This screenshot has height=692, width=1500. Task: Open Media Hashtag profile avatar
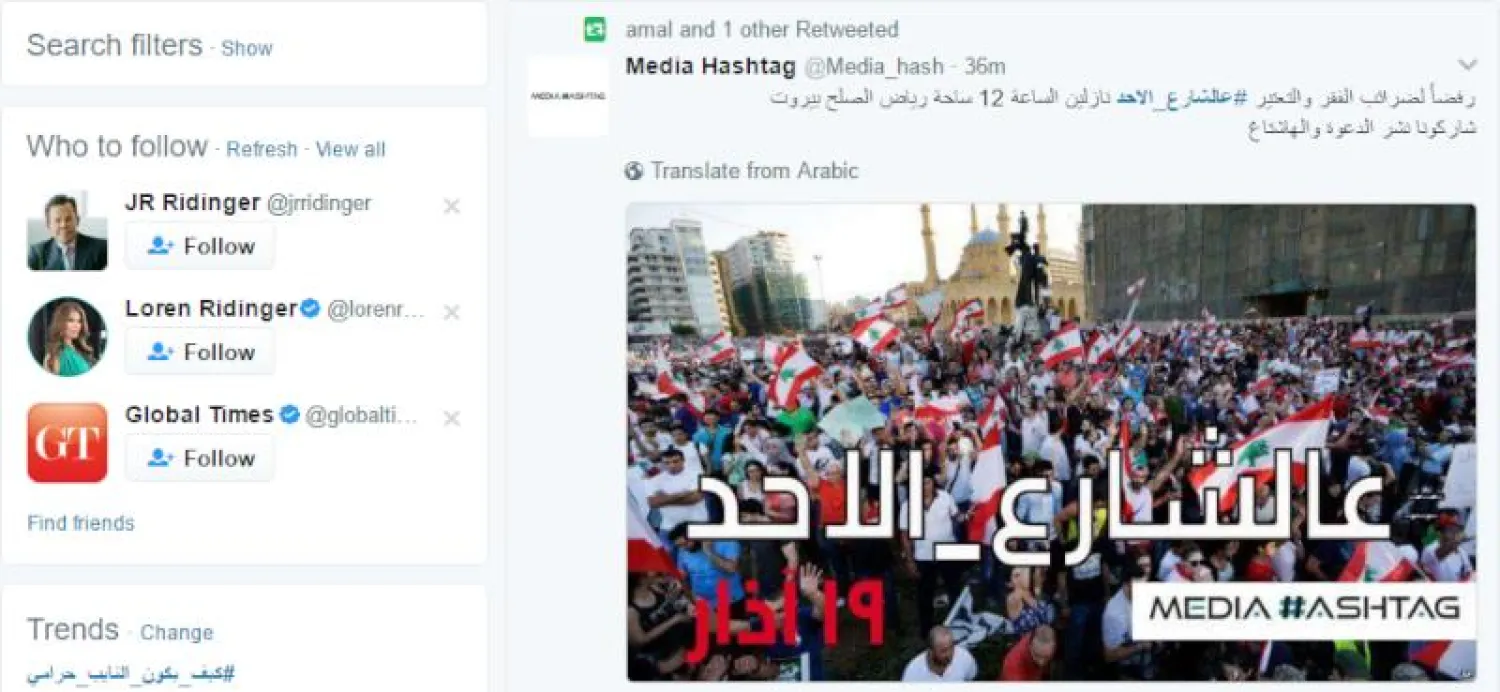(x=568, y=96)
